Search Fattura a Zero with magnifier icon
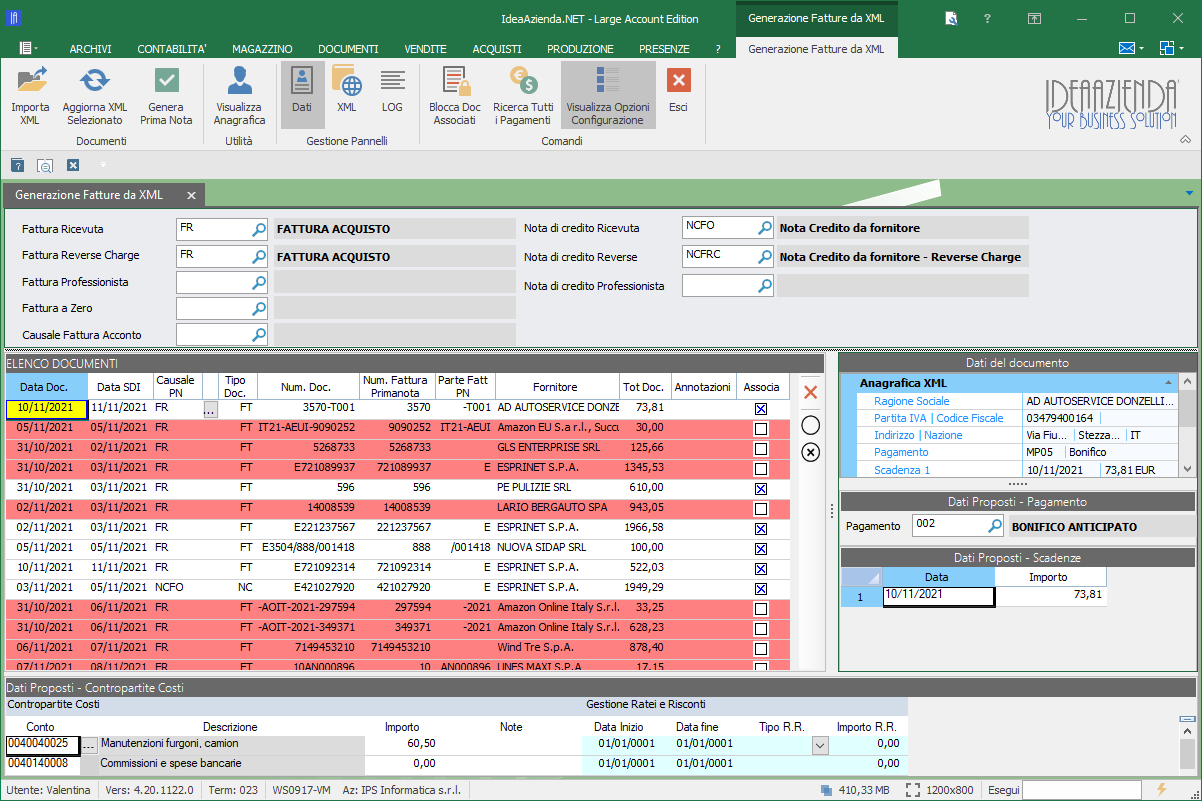This screenshot has height=801, width=1202. coord(258,309)
